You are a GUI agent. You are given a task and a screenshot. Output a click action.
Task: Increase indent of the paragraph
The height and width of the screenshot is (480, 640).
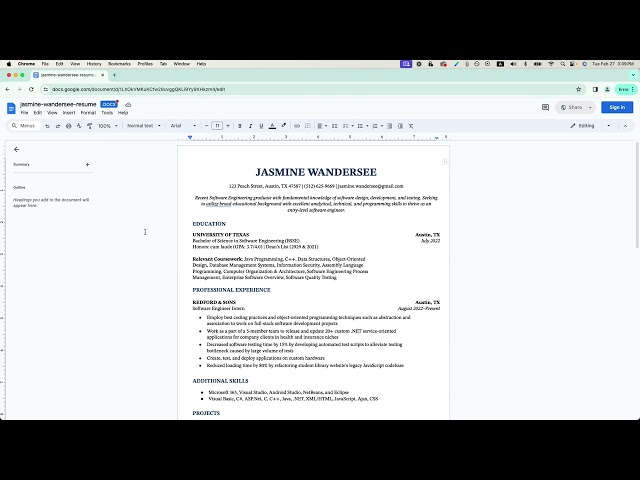point(400,126)
